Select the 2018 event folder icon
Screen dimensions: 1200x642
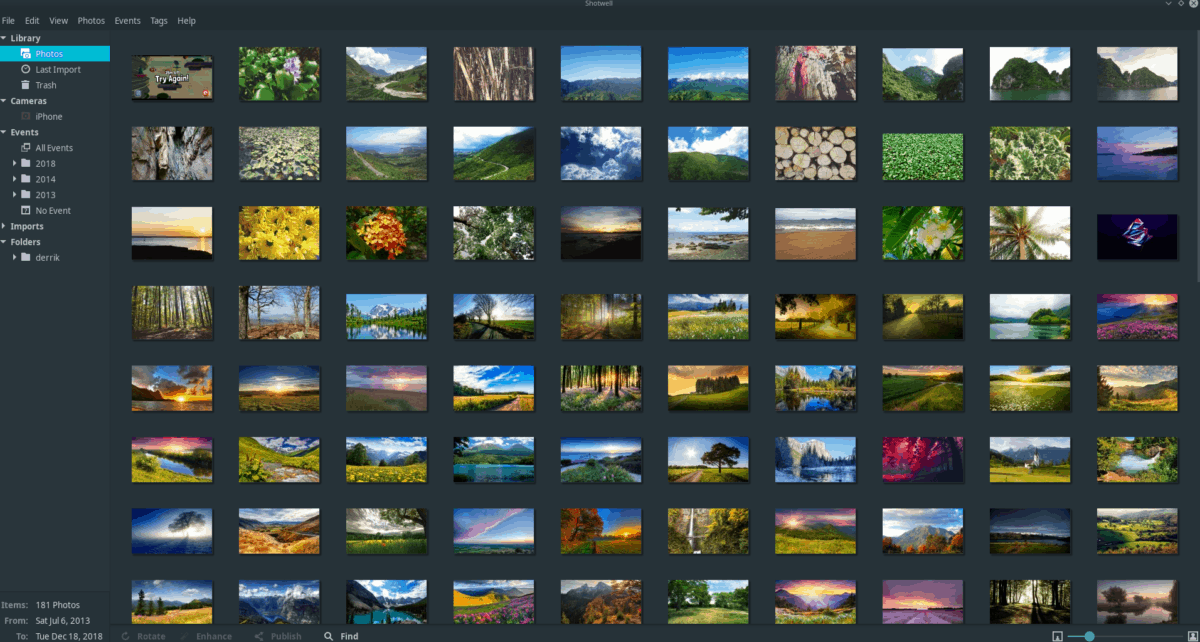pyautogui.click(x=26, y=164)
